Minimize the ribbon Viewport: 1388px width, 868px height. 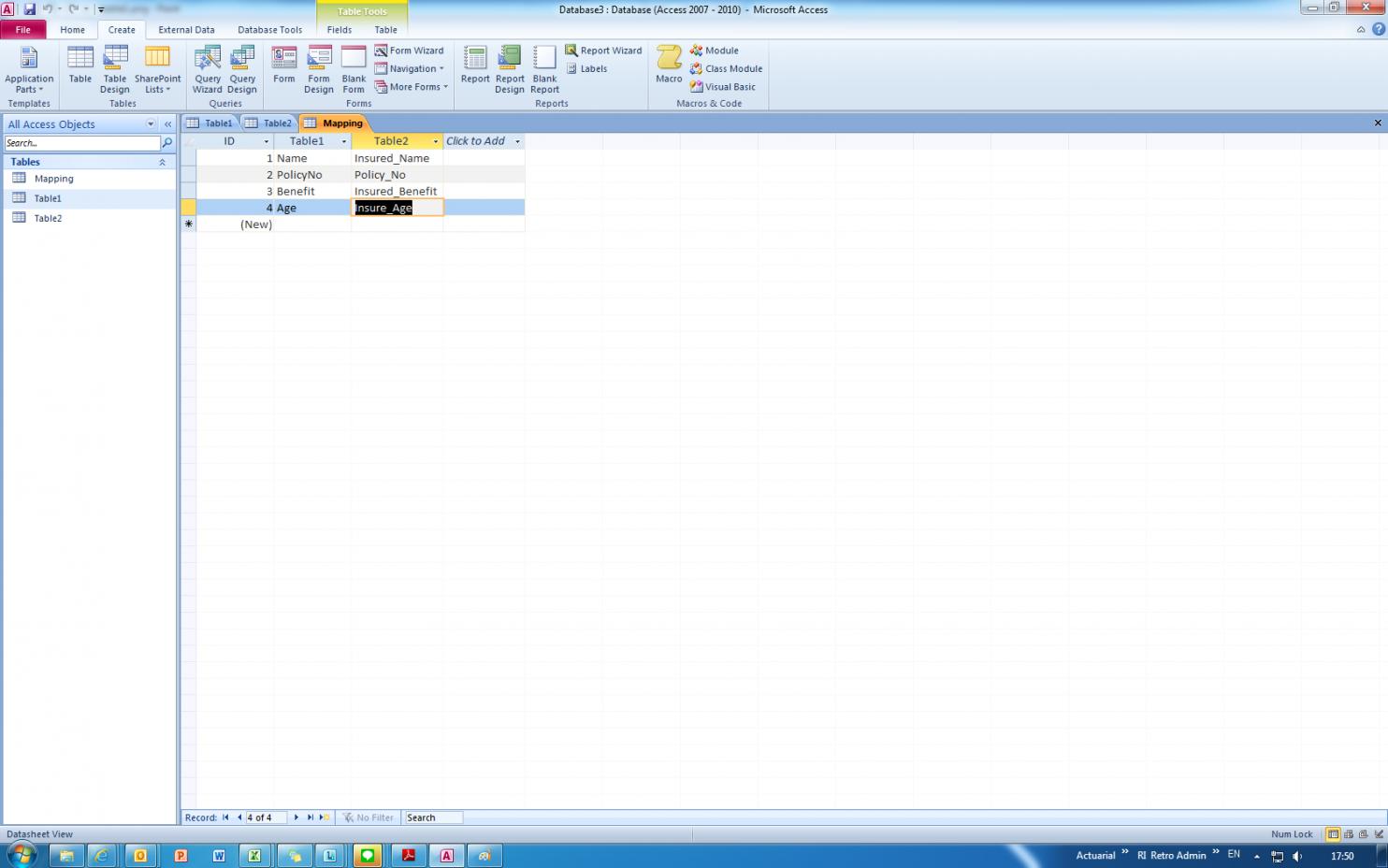pos(1361,30)
